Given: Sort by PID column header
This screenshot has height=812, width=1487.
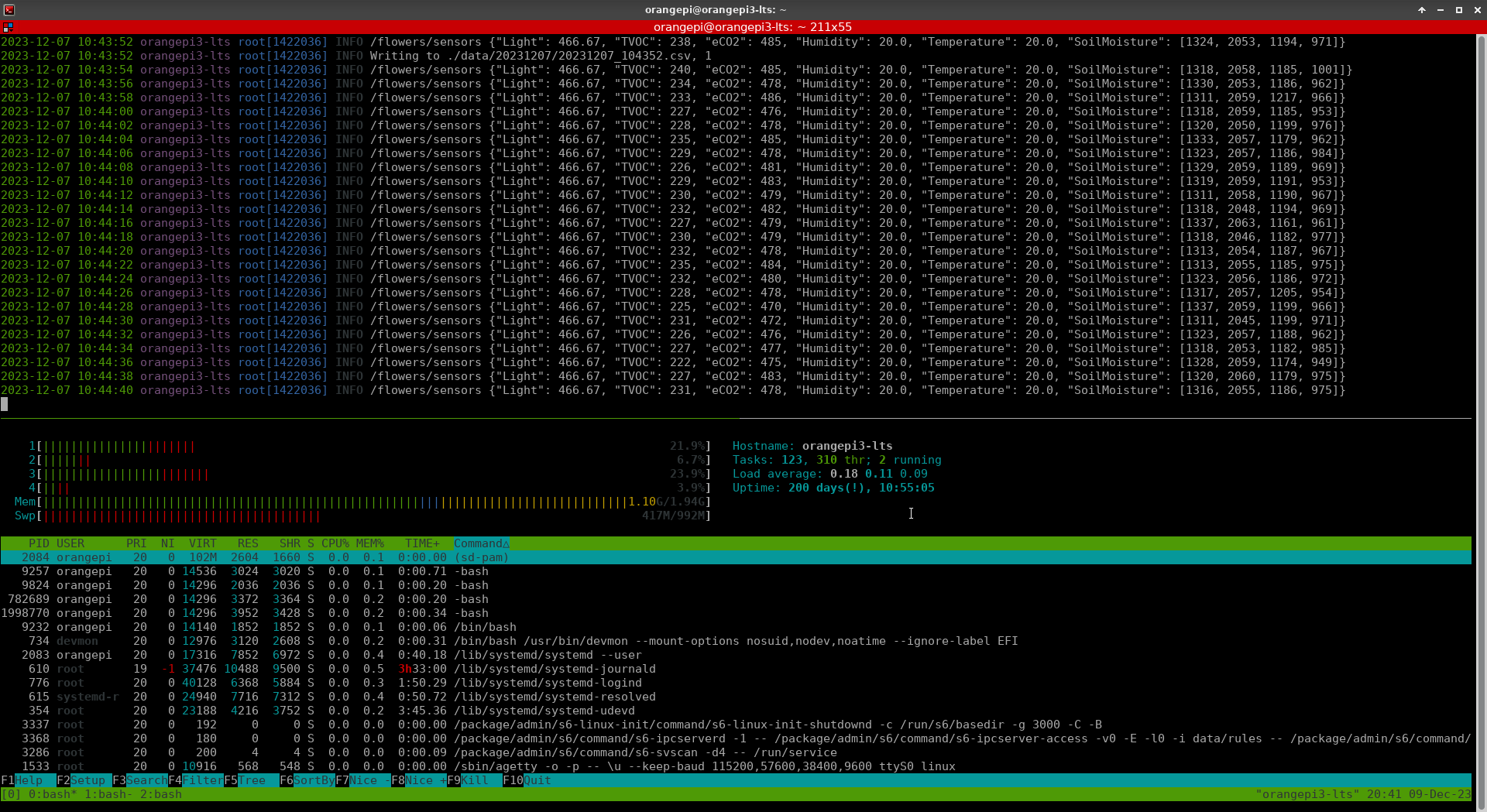Looking at the screenshot, I should (39, 543).
